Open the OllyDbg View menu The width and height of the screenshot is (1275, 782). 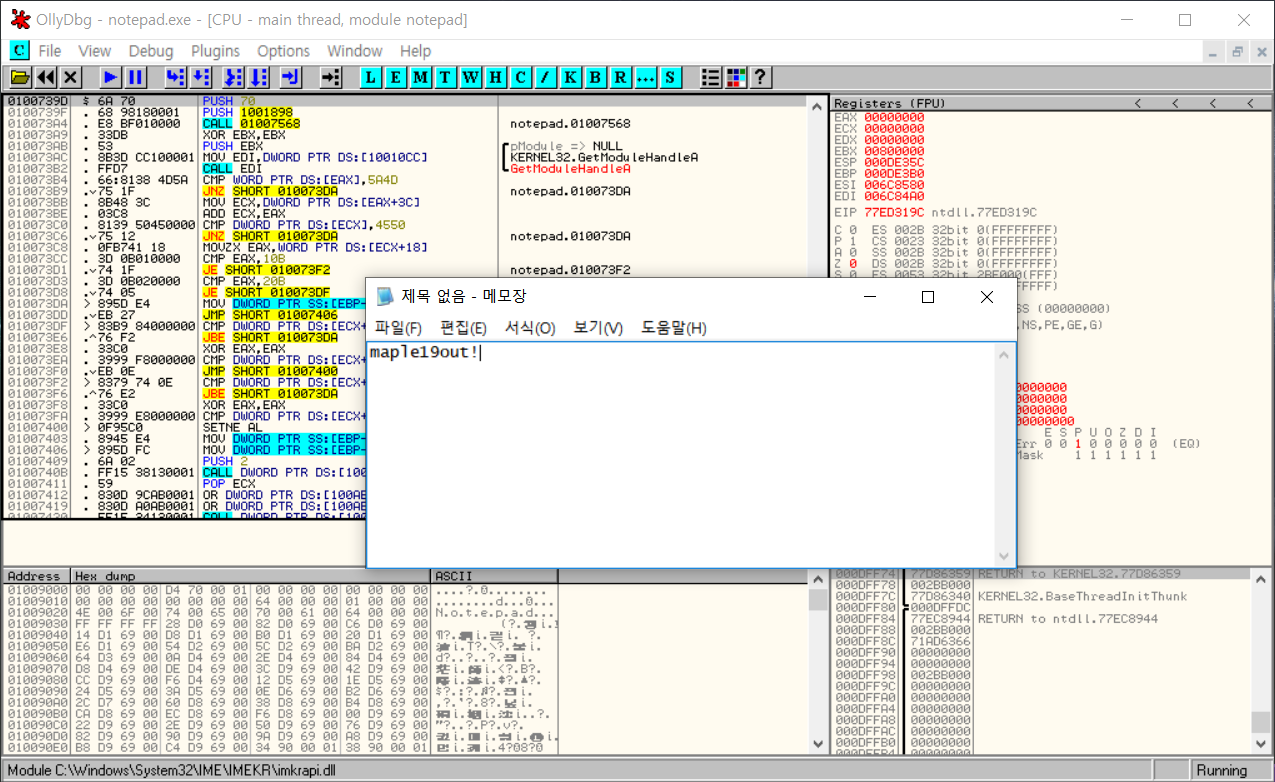click(x=95, y=51)
